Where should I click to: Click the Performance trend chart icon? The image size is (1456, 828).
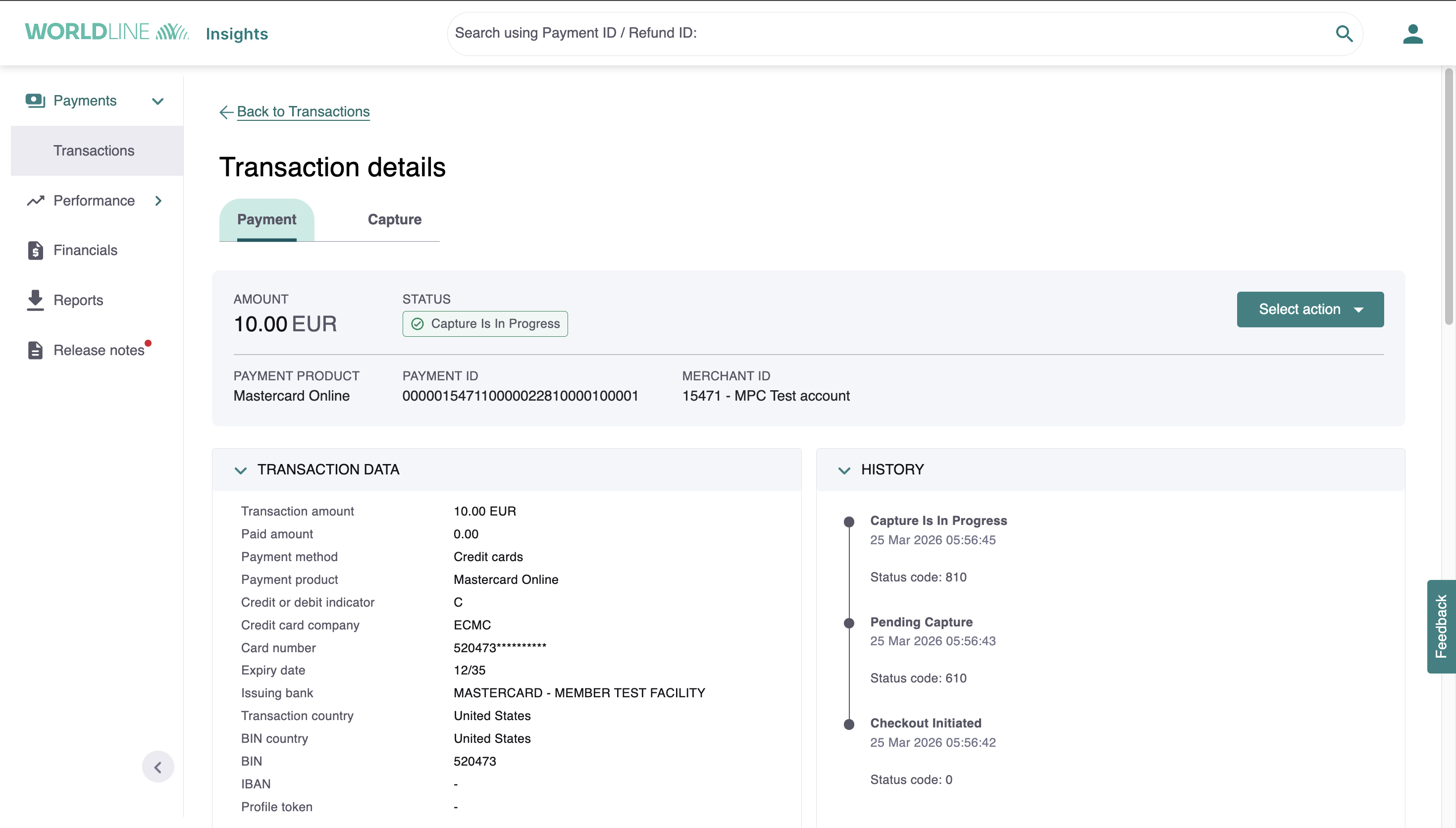click(x=35, y=201)
